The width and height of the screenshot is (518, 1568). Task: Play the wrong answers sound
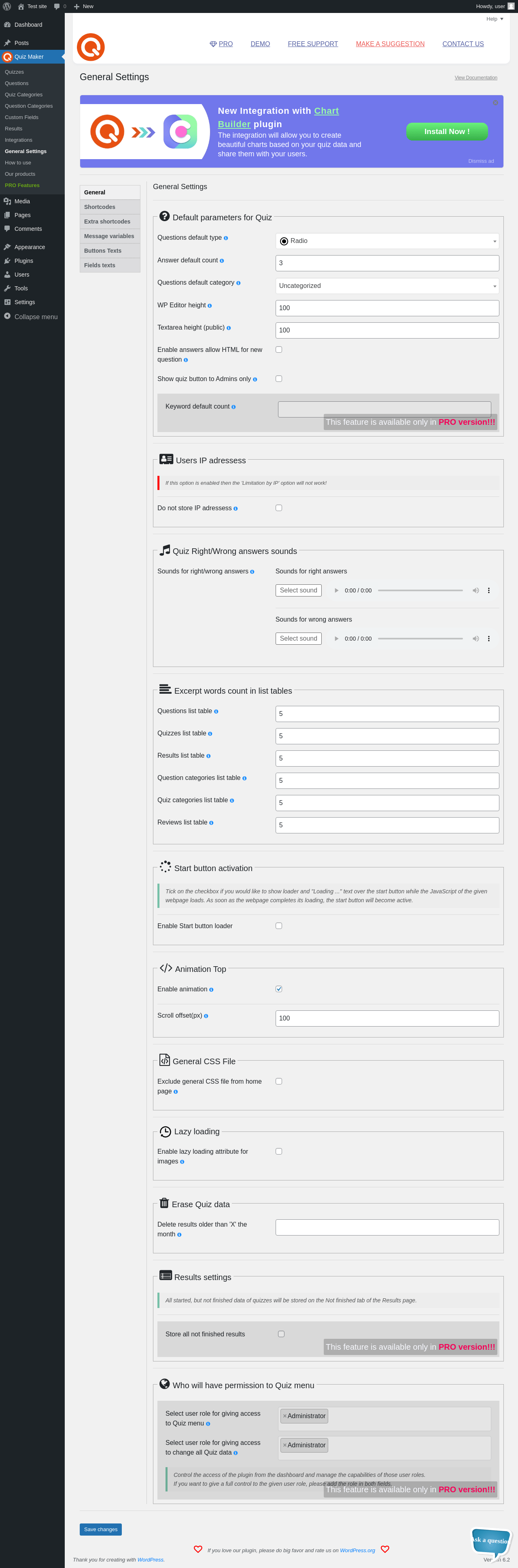[336, 639]
